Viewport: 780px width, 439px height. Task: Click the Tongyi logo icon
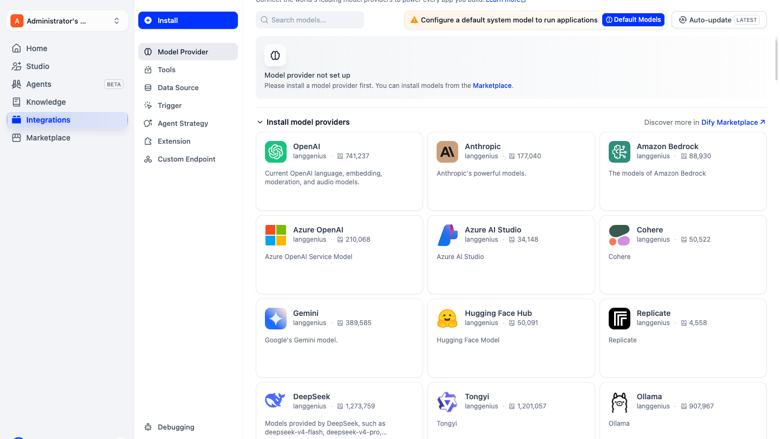click(447, 402)
